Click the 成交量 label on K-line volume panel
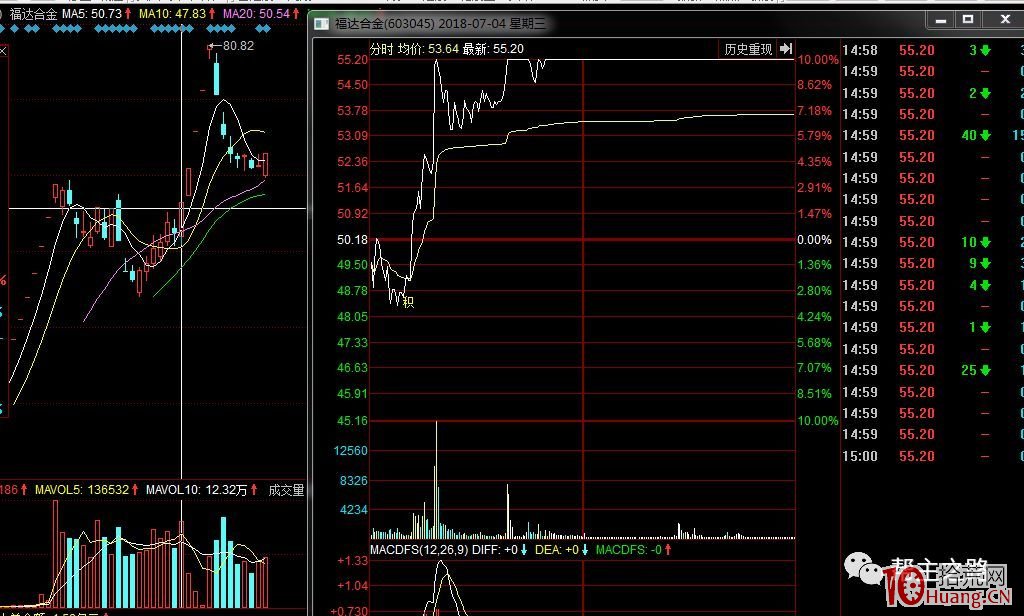The height and width of the screenshot is (616, 1024). click(286, 490)
